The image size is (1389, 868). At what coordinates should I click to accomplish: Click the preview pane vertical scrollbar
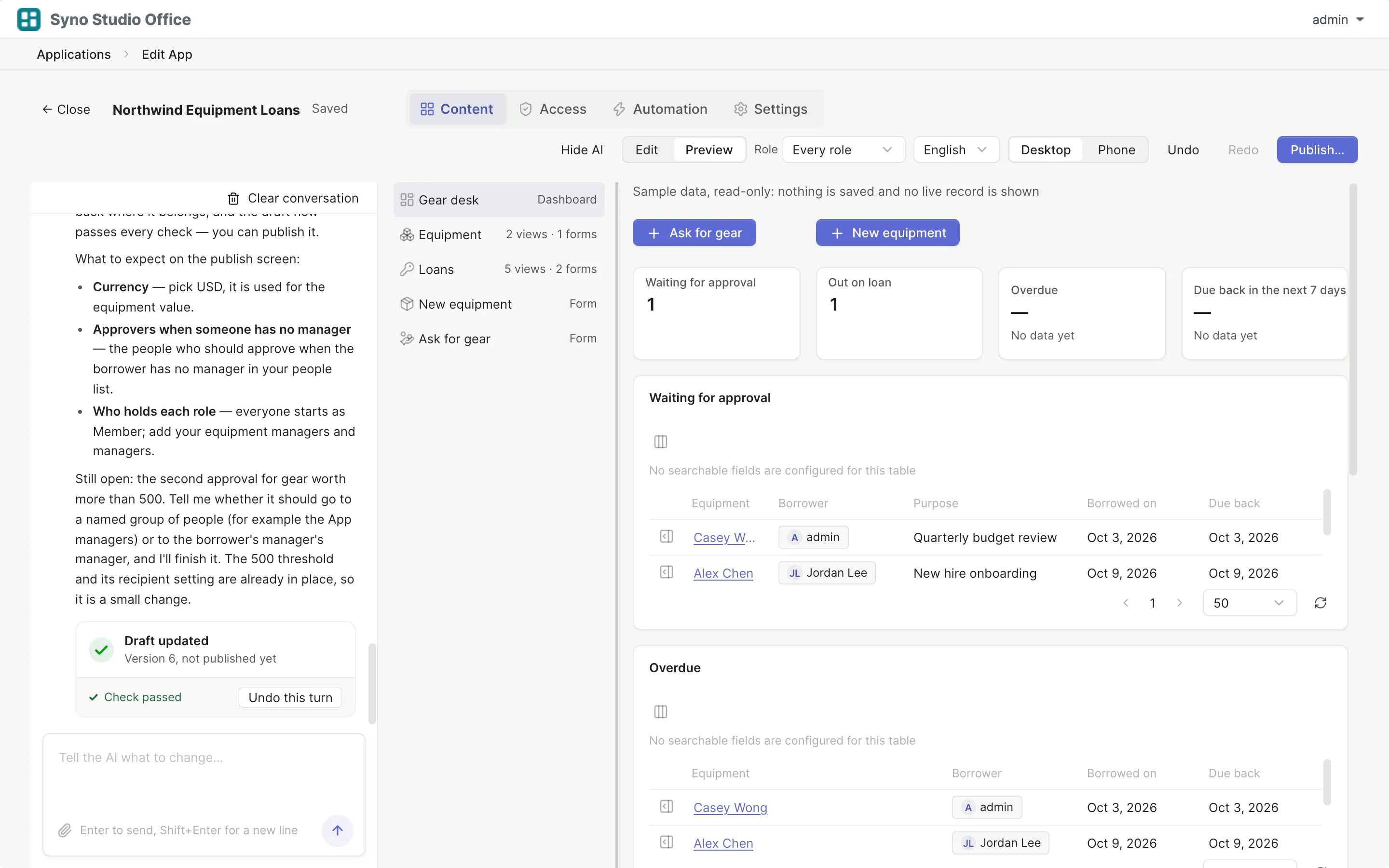[1353, 329]
